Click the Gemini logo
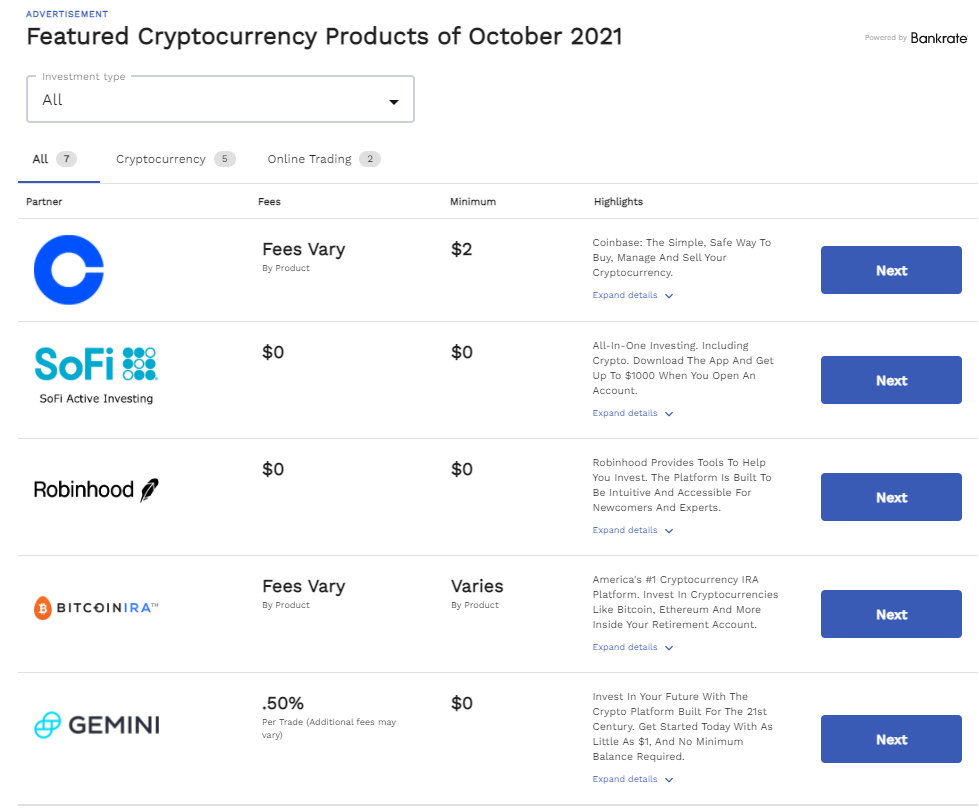Viewport: 979px width, 810px height. [x=96, y=725]
